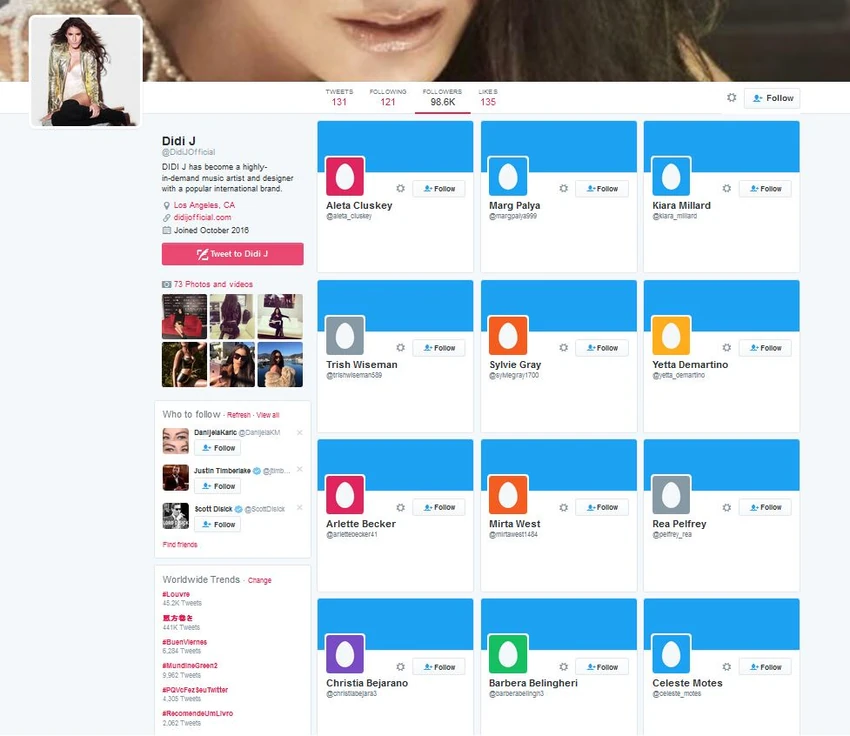
Task: Dismiss DanijelaKaric suggestion with X
Action: [300, 432]
